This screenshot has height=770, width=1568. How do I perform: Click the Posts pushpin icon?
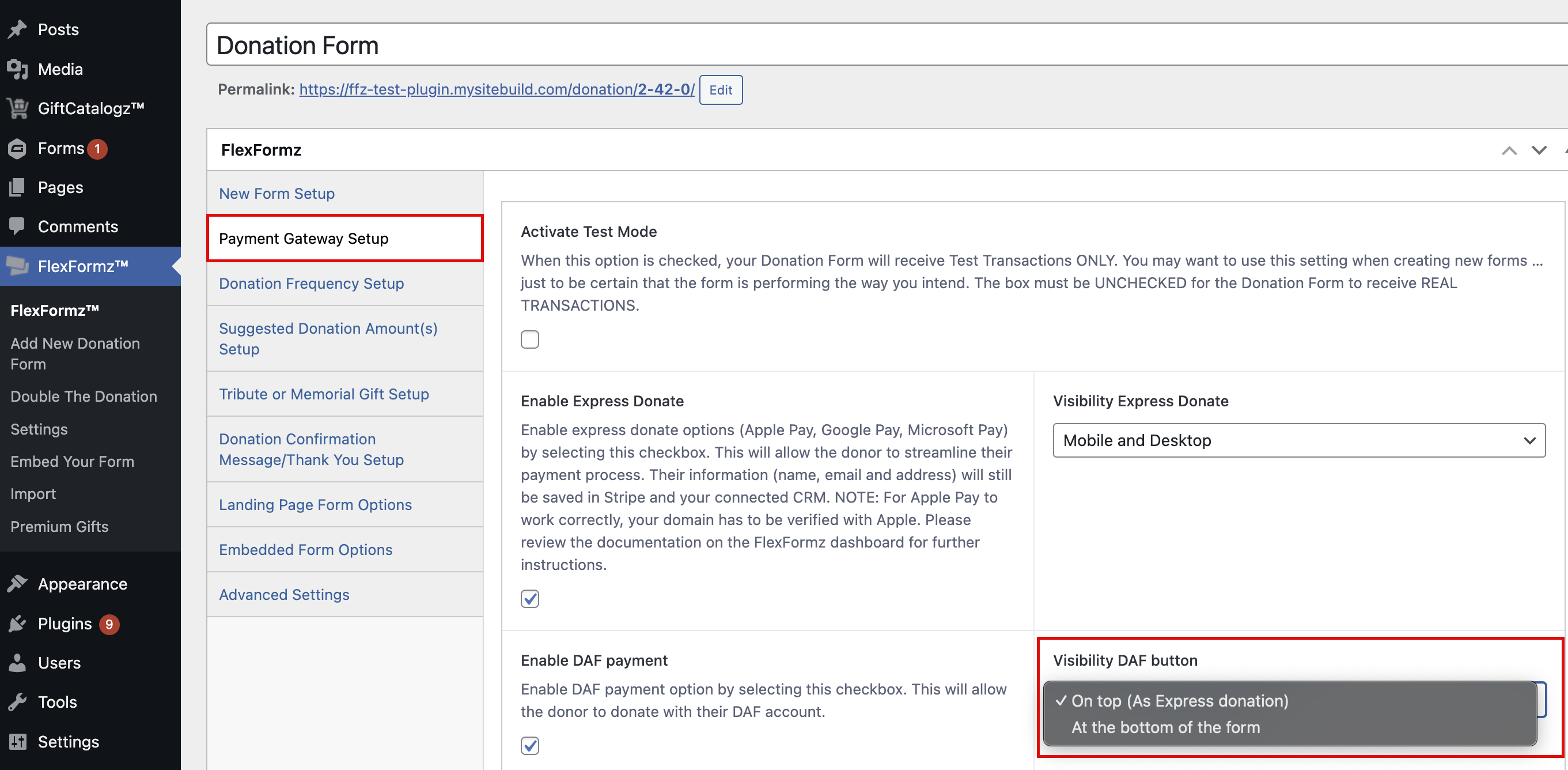[18, 29]
